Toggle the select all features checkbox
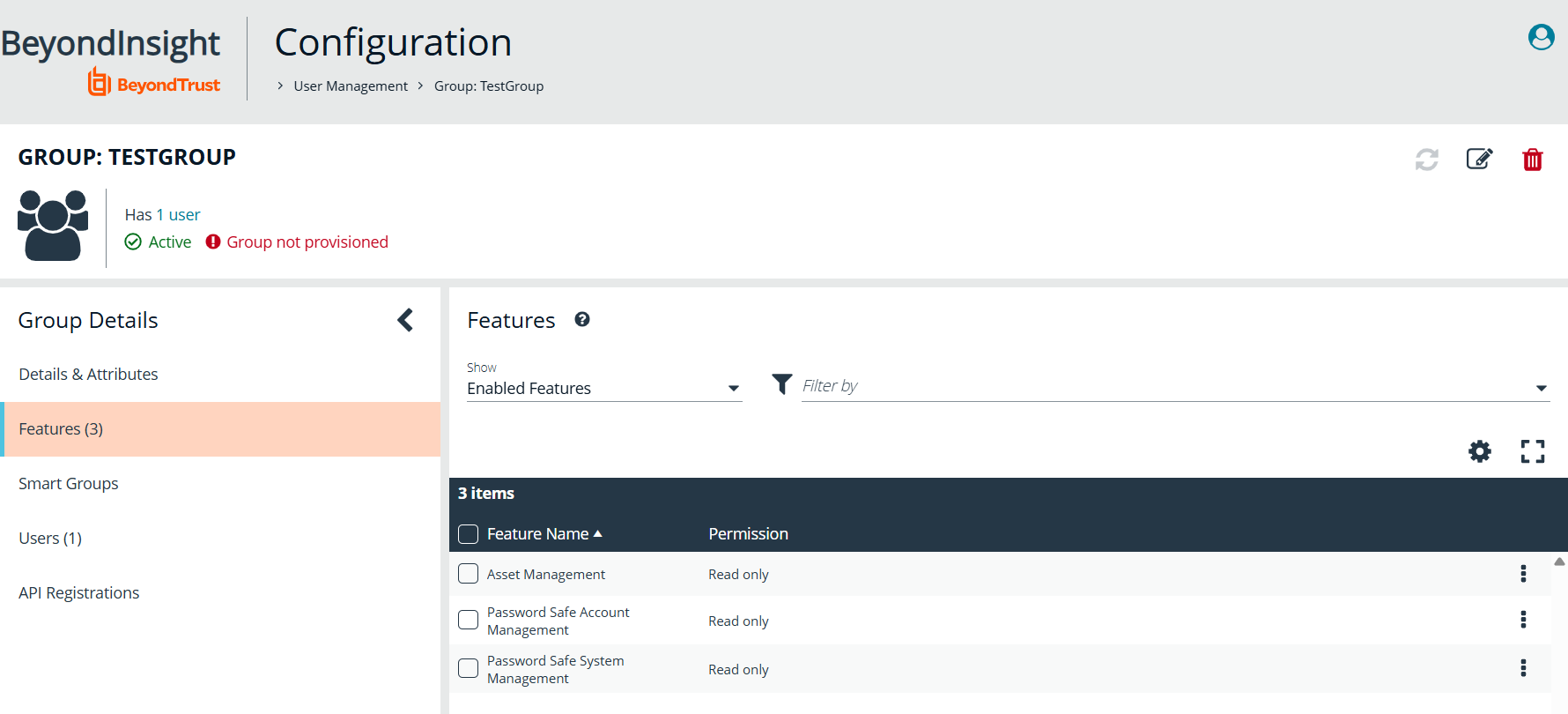Image resolution: width=1568 pixels, height=714 pixels. coord(469,534)
